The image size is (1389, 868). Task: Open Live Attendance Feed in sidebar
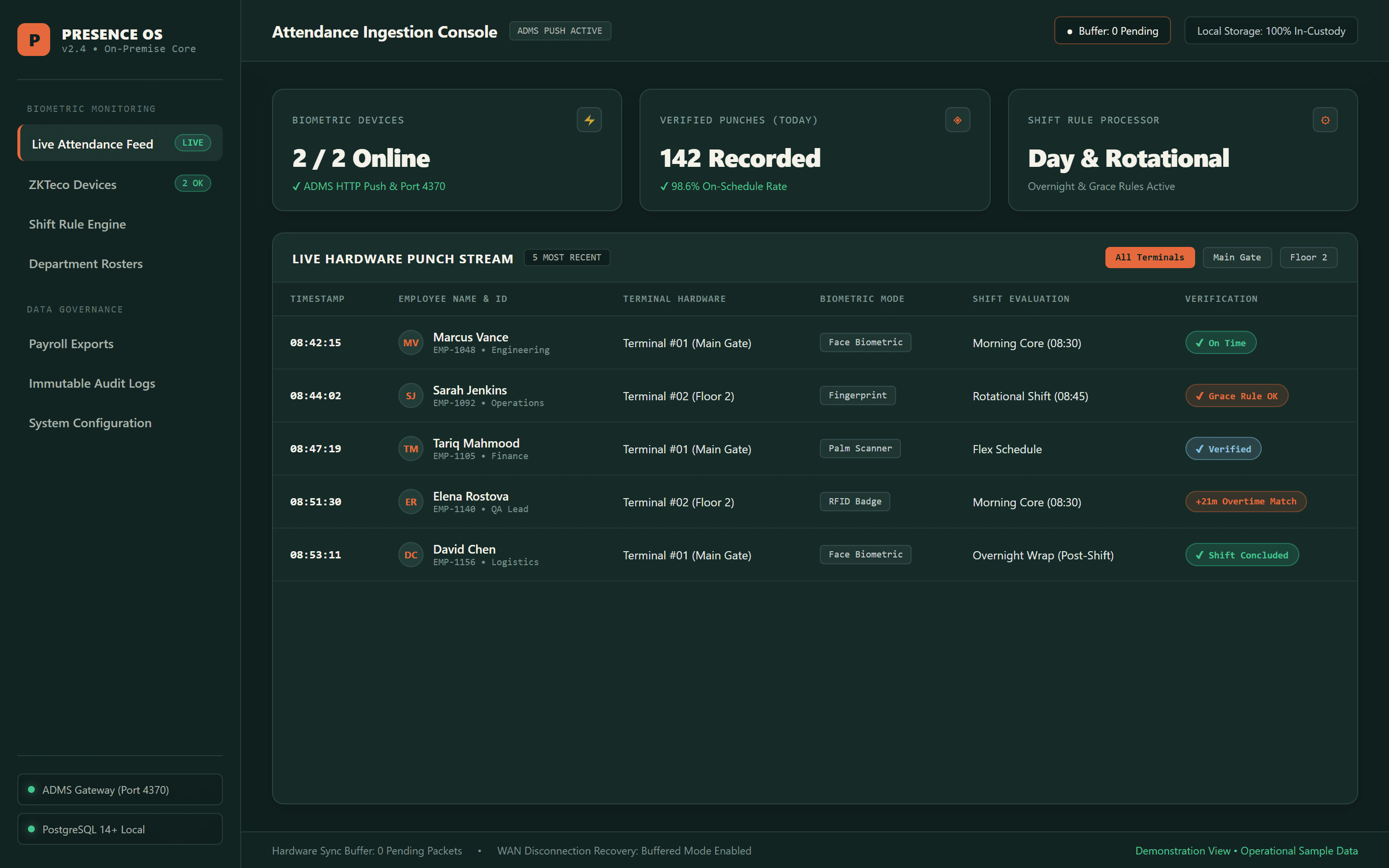120,143
